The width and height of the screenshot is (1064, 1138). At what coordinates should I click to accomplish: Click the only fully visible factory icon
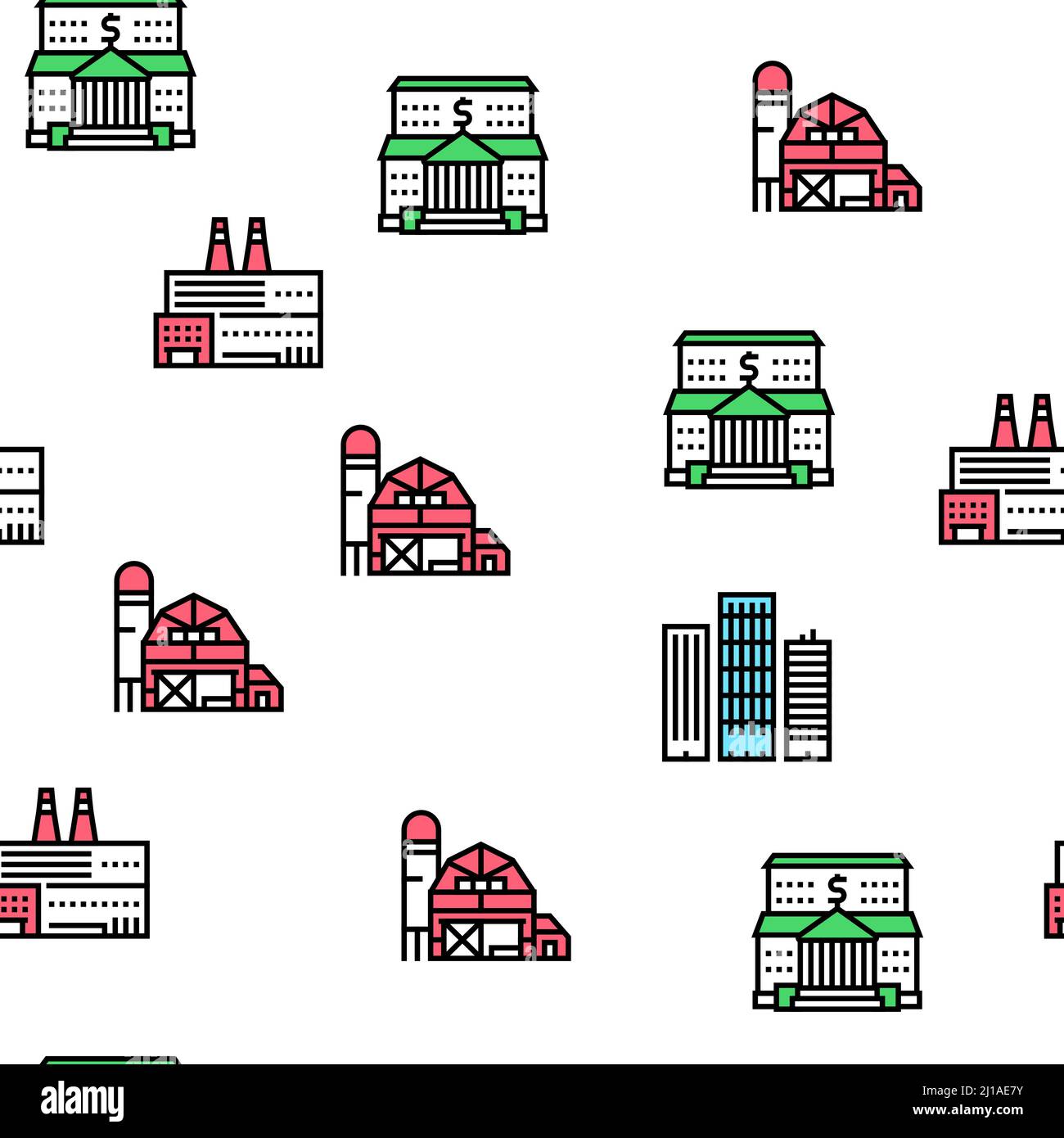click(238, 292)
